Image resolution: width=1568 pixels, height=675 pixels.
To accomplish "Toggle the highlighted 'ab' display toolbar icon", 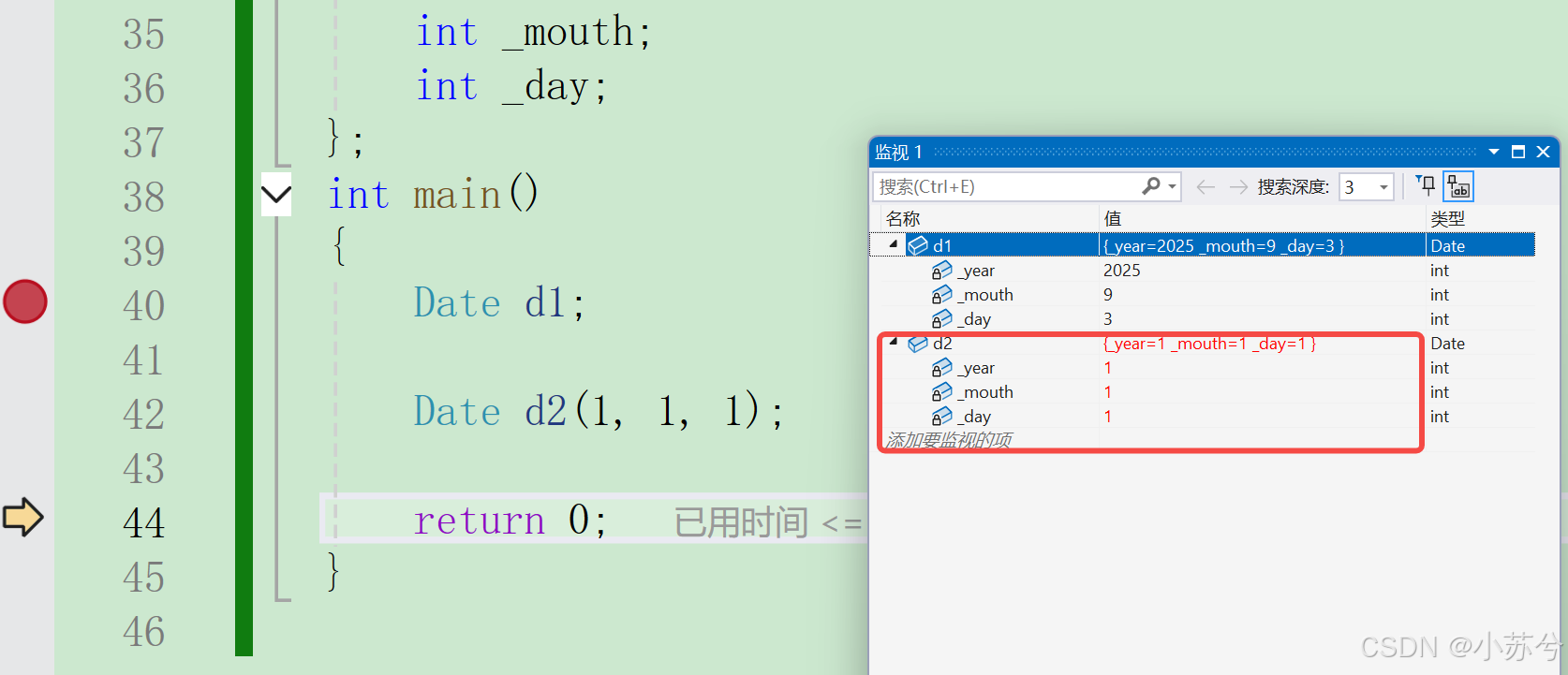I will pos(1458,186).
